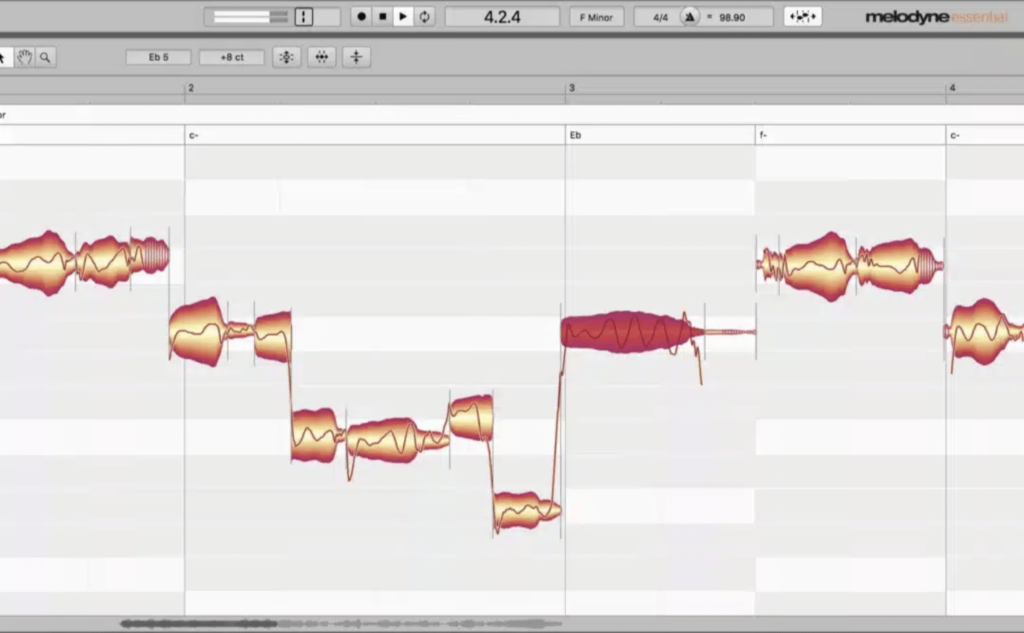Select the Zoom magnifier tool

coord(45,57)
